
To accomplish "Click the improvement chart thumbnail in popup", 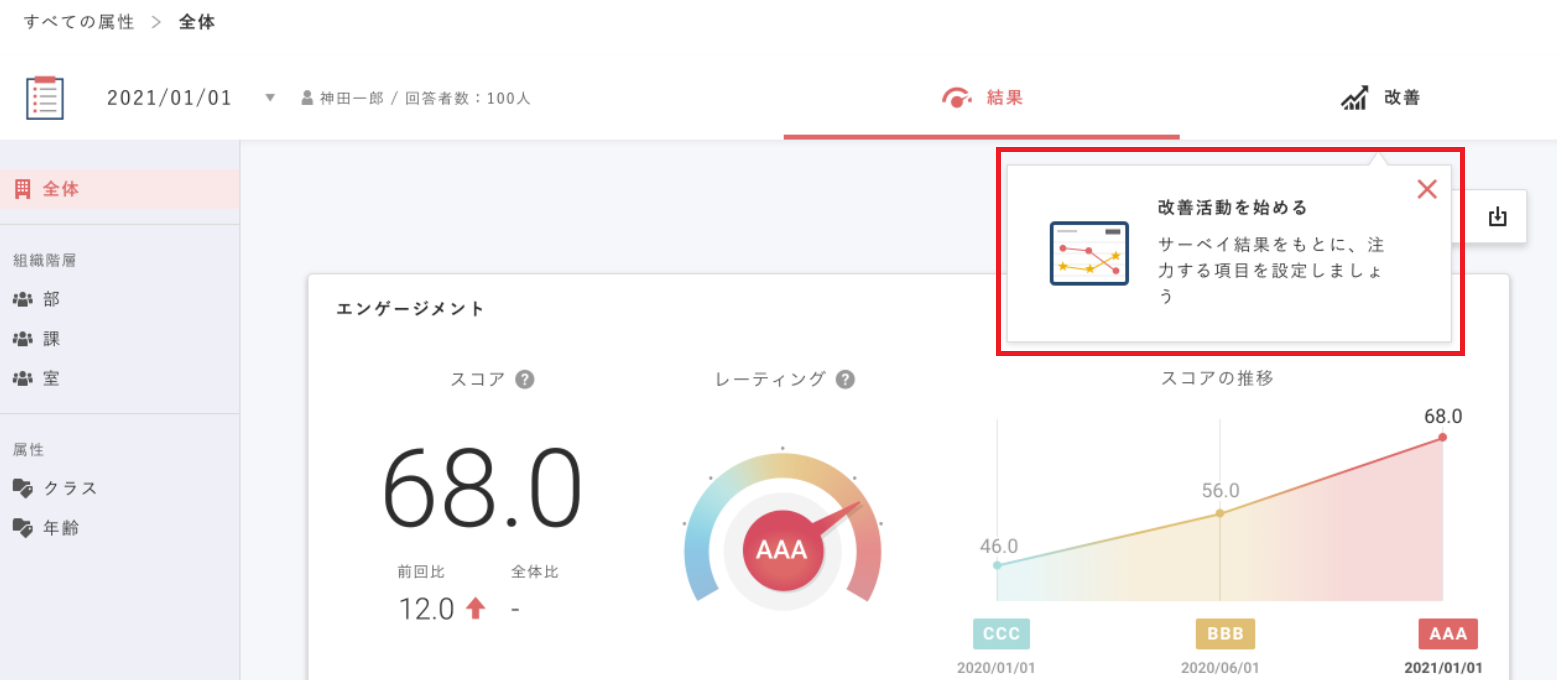I will coord(1089,254).
